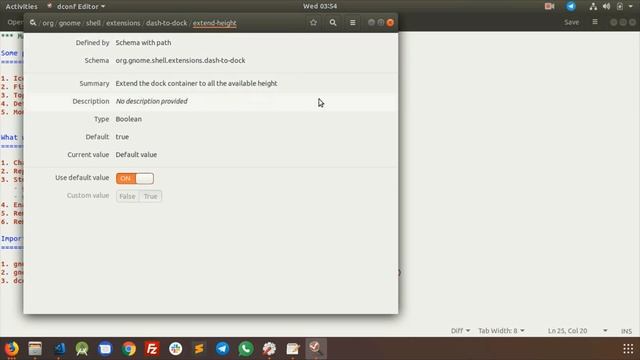The height and width of the screenshot is (360, 640).
Task: Open Visual Studio Code from the dock
Action: click(x=59, y=349)
